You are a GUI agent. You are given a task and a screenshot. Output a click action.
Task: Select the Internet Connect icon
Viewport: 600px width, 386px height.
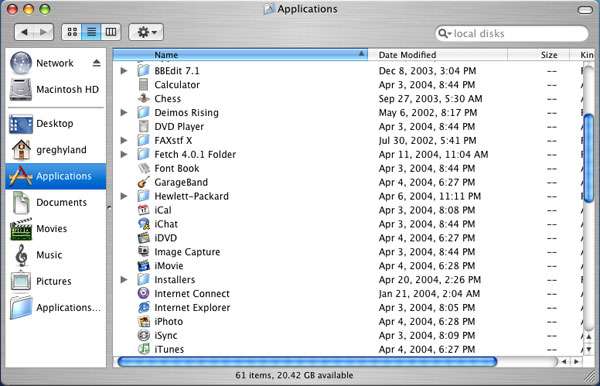[x=143, y=294]
